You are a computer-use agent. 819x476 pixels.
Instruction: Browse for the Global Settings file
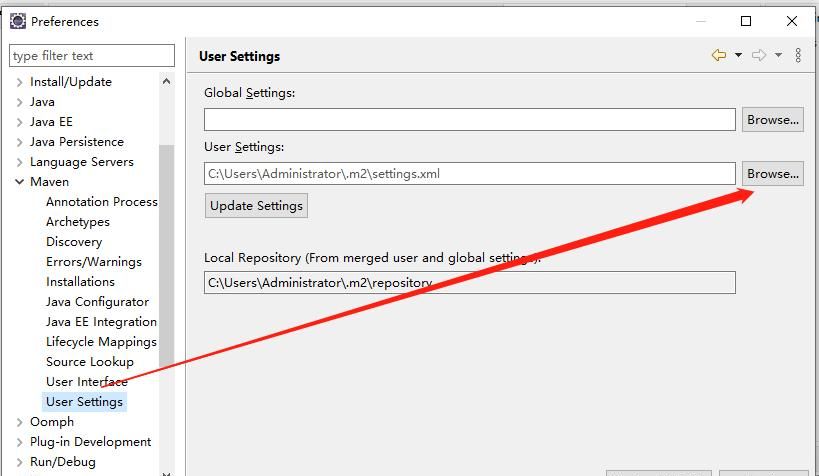[772, 120]
